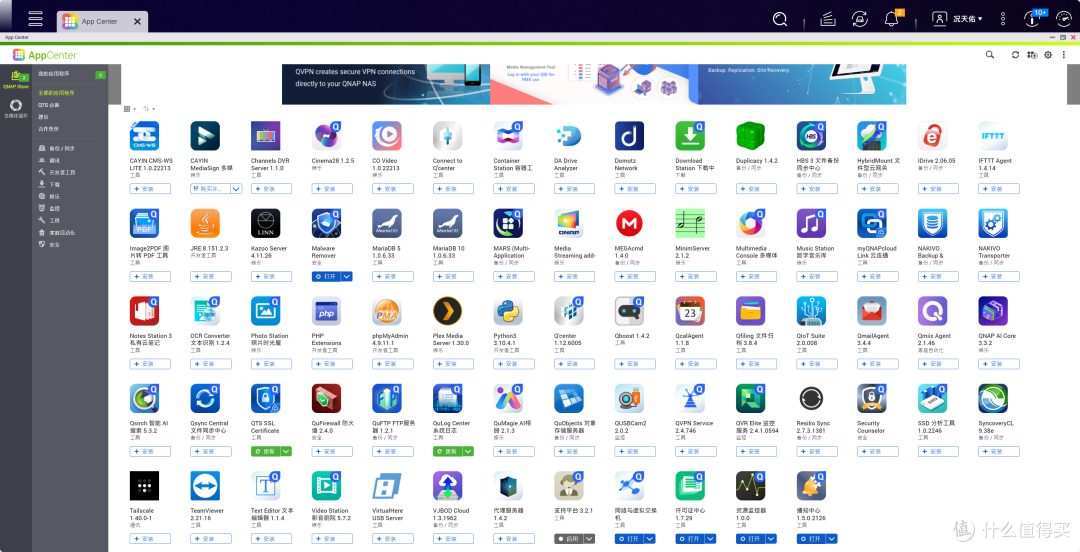Click the IDrive app icon
The image size is (1080, 552).
point(933,136)
